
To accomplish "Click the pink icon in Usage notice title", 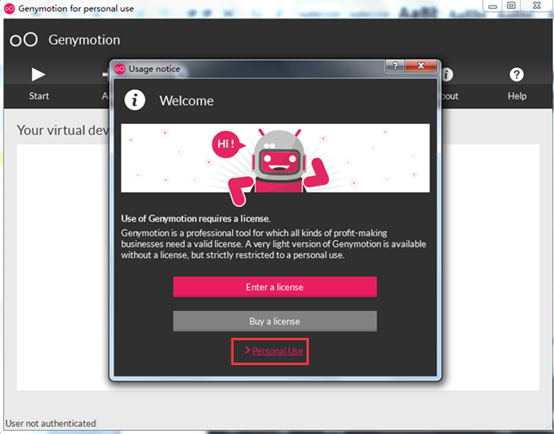I will pyautogui.click(x=120, y=69).
